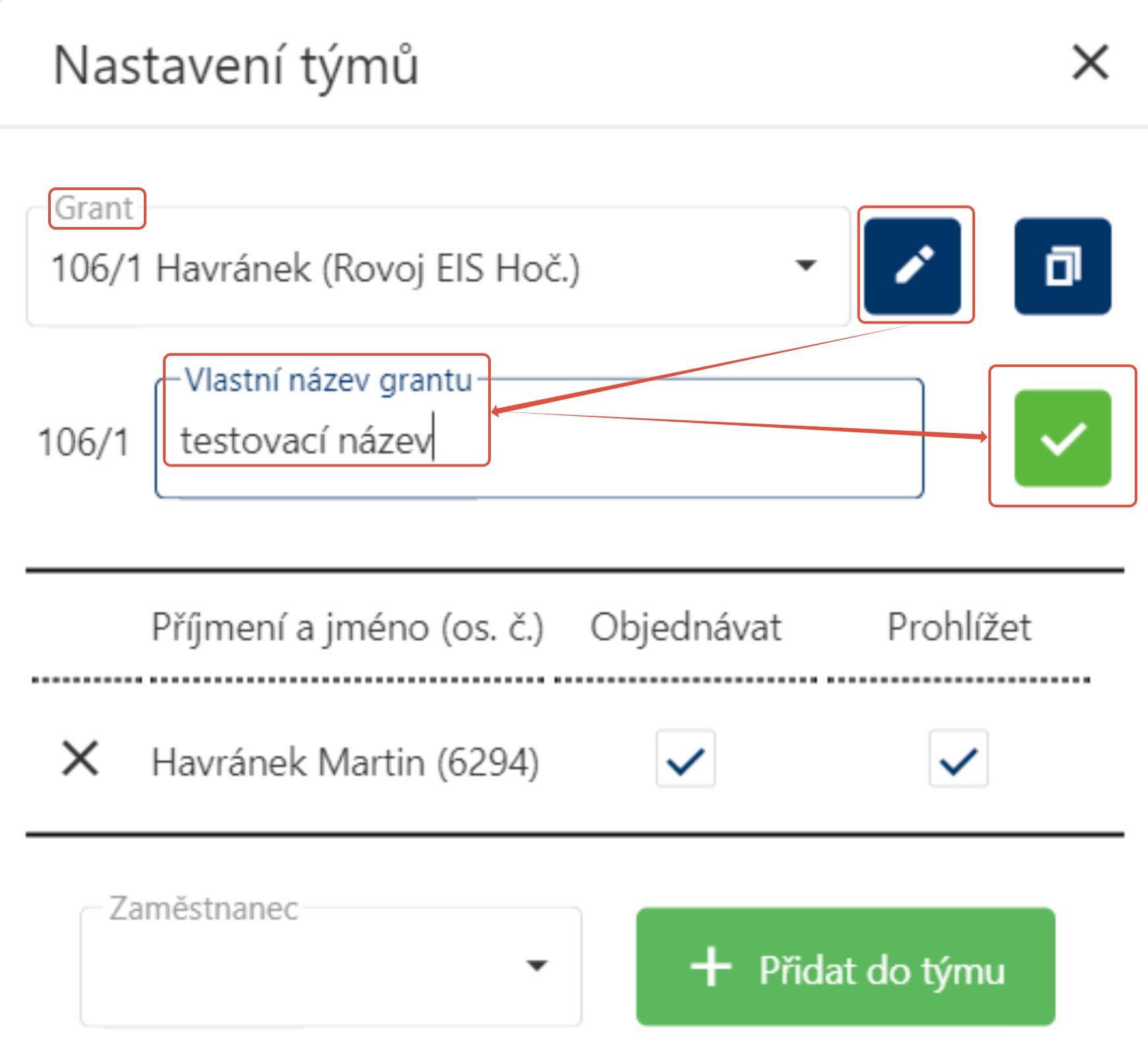
Task: Click the copy team settings icon button
Action: tap(1062, 266)
